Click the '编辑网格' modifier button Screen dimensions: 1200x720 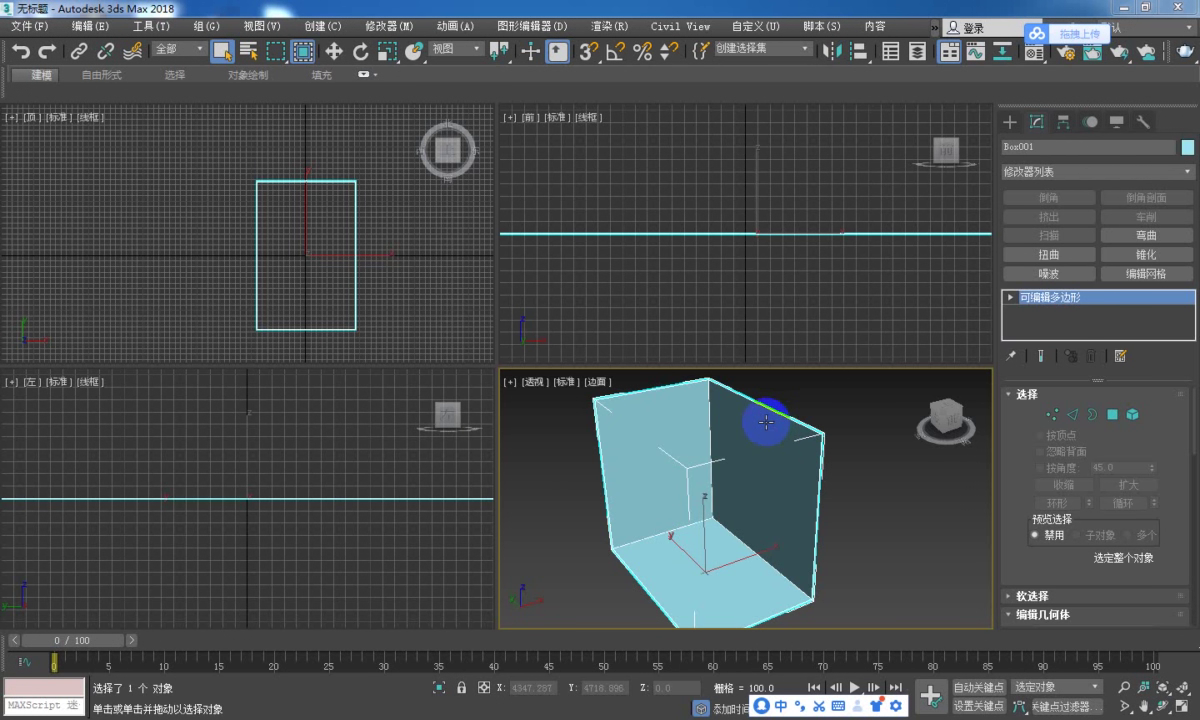(x=1146, y=274)
